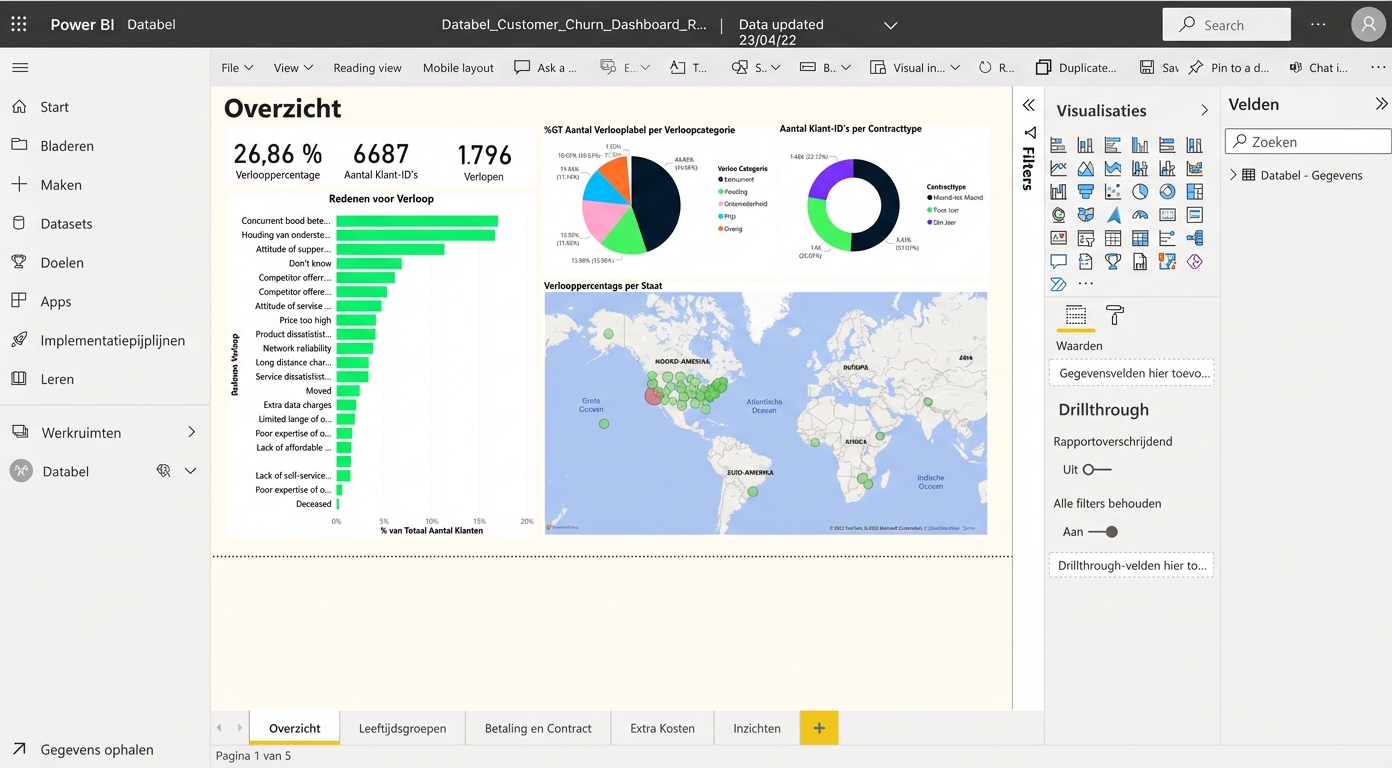Activate Reading view mode
1392x768 pixels.
[367, 67]
